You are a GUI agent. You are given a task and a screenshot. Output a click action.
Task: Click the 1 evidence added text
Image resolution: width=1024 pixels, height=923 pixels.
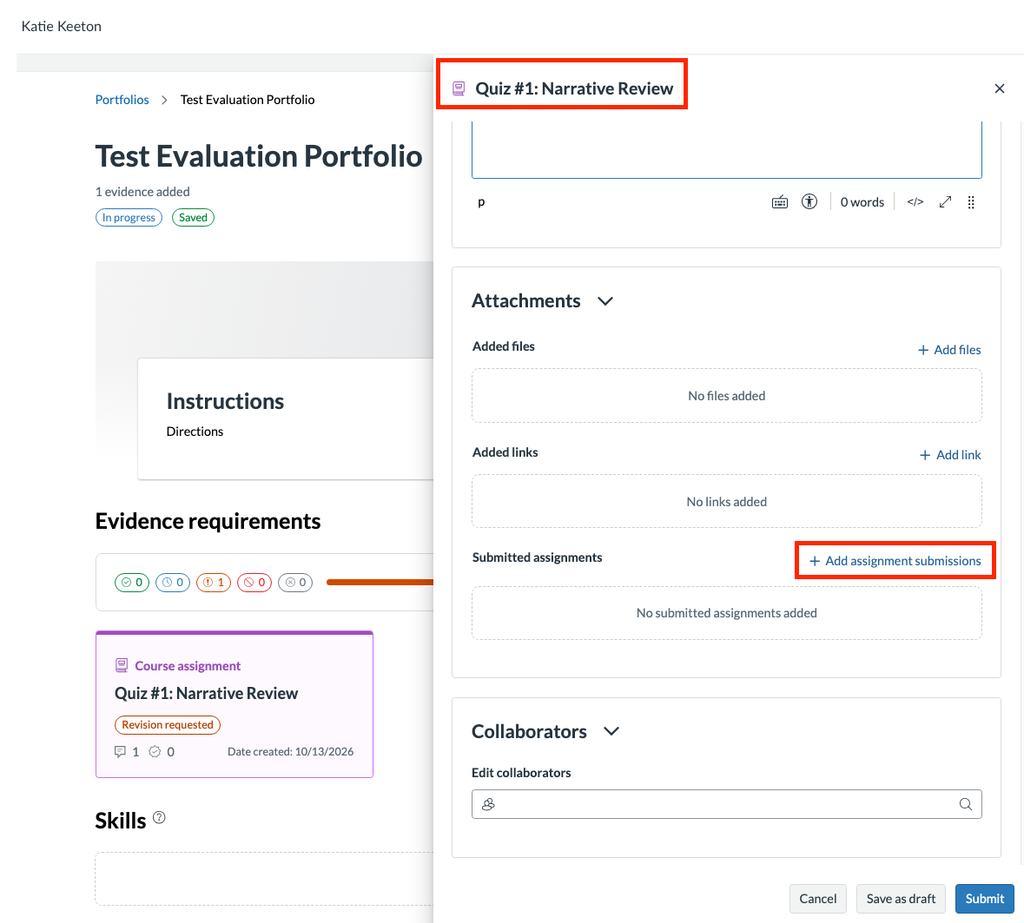[x=142, y=191]
